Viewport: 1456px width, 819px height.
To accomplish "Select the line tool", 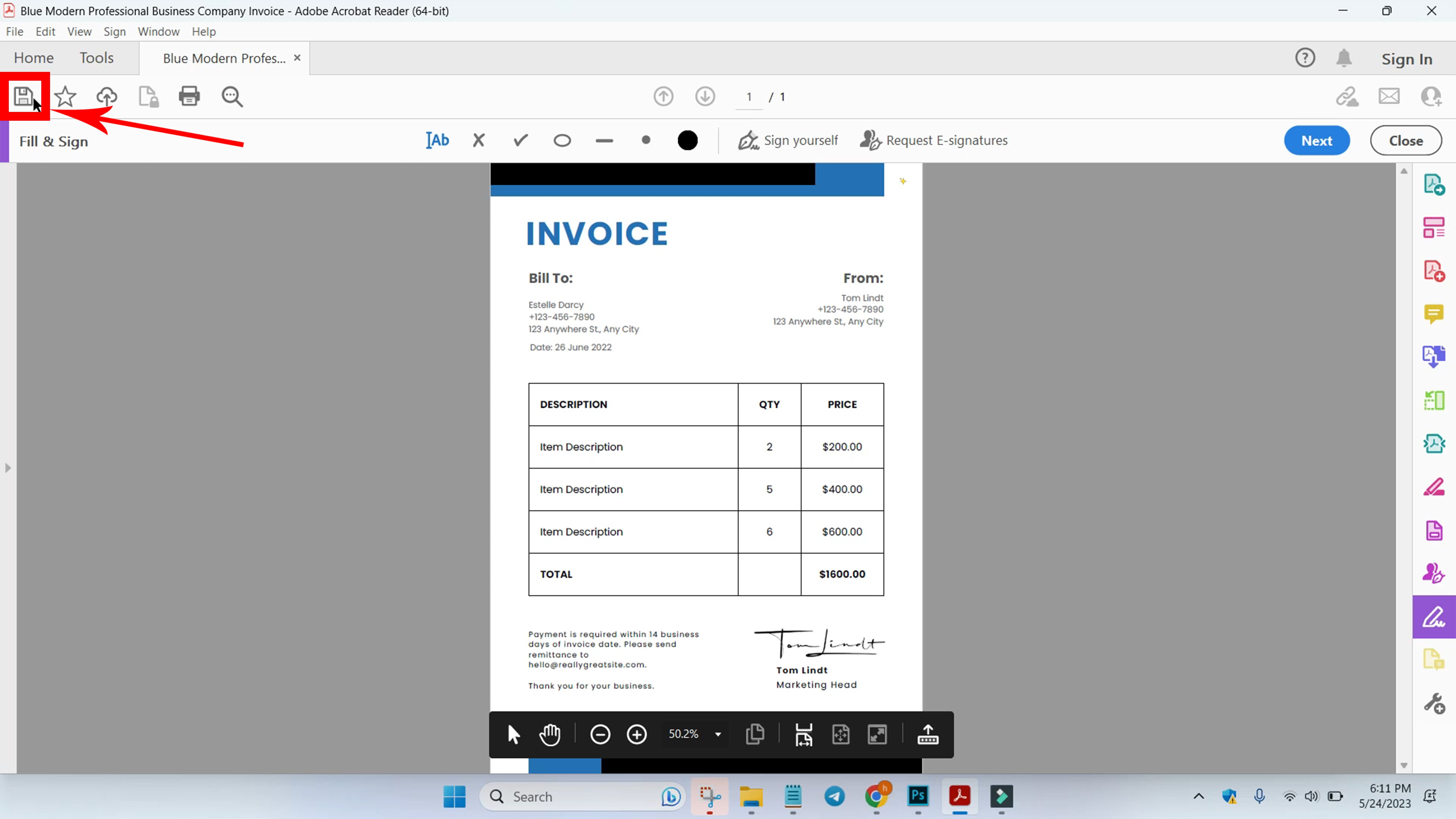I will tap(604, 141).
